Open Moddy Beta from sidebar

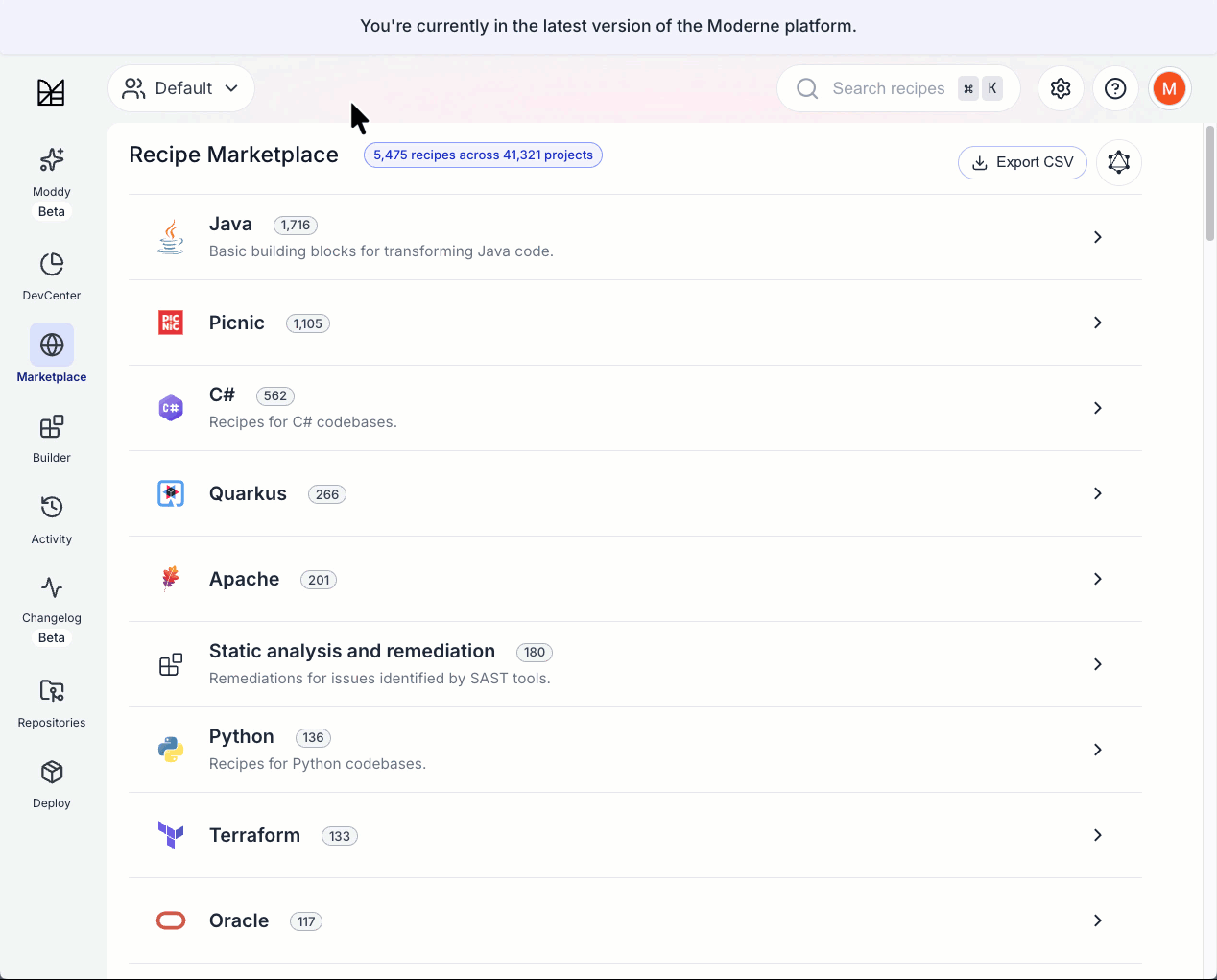pyautogui.click(x=52, y=182)
